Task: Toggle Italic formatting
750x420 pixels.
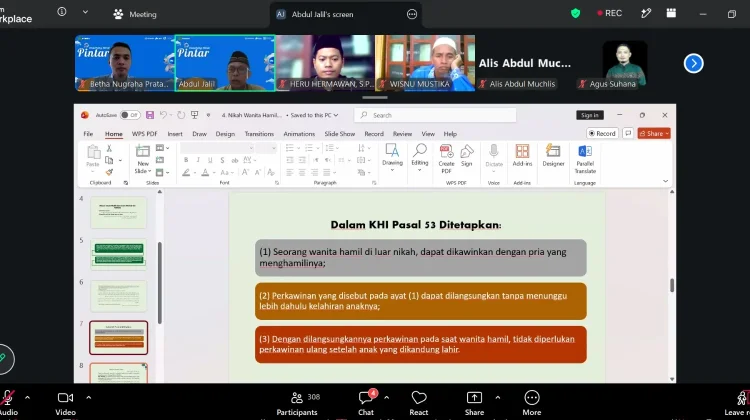Action: 198,160
